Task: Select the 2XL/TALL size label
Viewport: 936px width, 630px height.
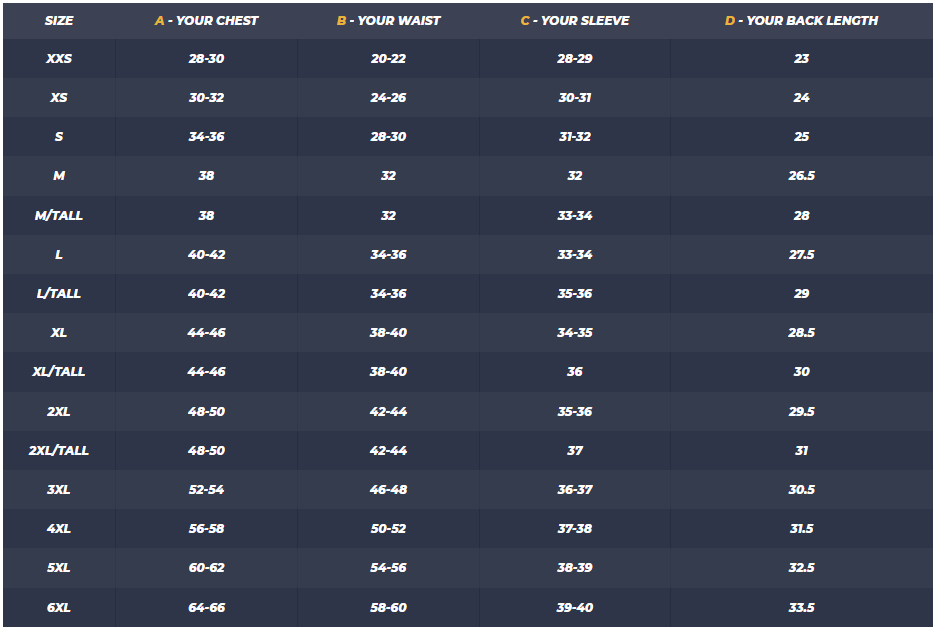Action: (59, 451)
